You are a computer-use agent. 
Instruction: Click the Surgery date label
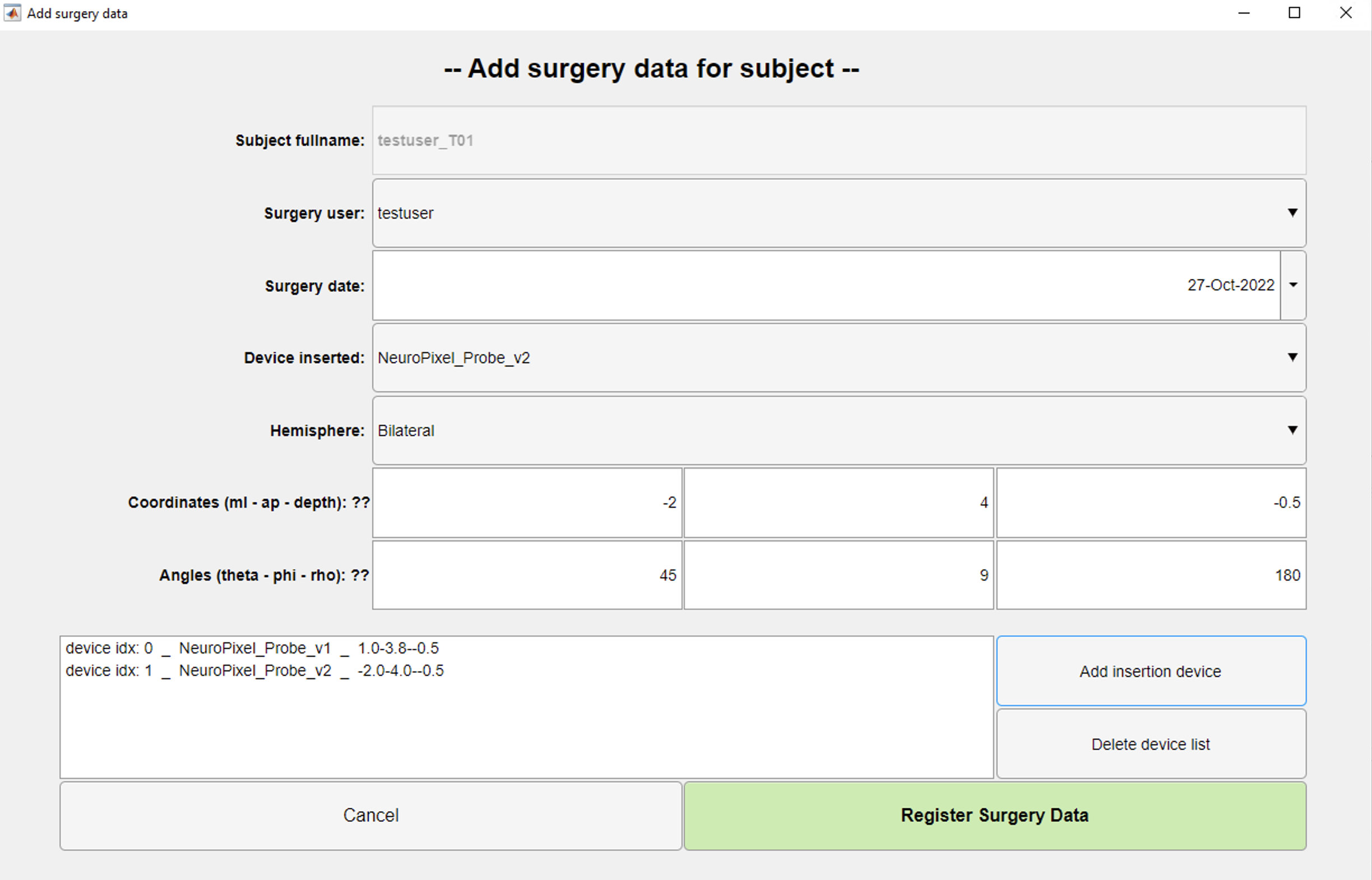(x=314, y=286)
